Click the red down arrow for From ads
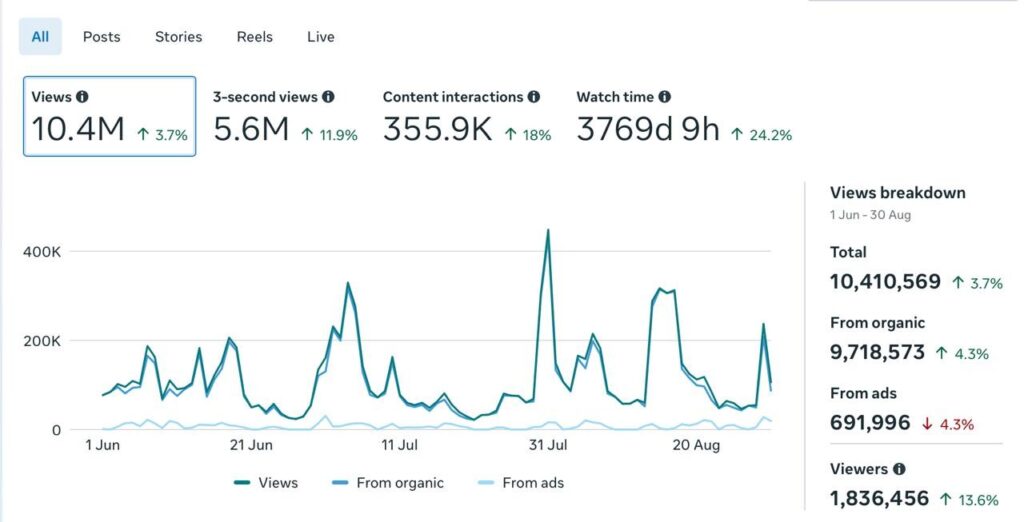The width and height of the screenshot is (1024, 522). (927, 424)
